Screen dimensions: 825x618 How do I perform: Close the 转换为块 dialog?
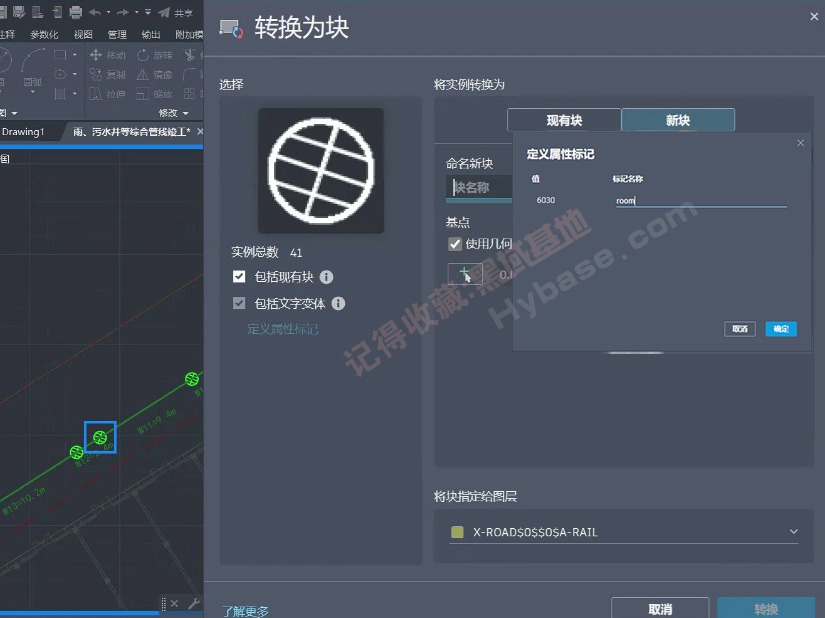pos(814,17)
